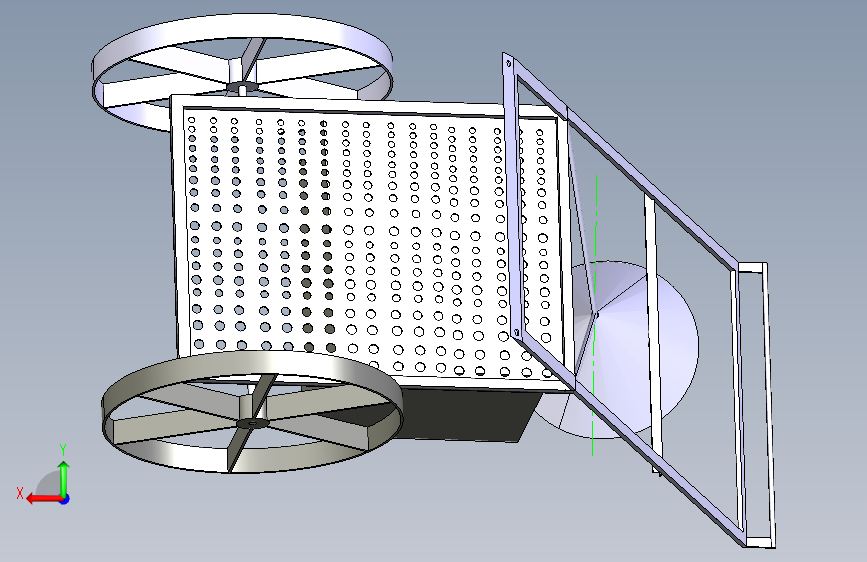Viewport: 867px width, 562px height.
Task: Select the green dash-dot centerline axis
Action: [x=594, y=315]
